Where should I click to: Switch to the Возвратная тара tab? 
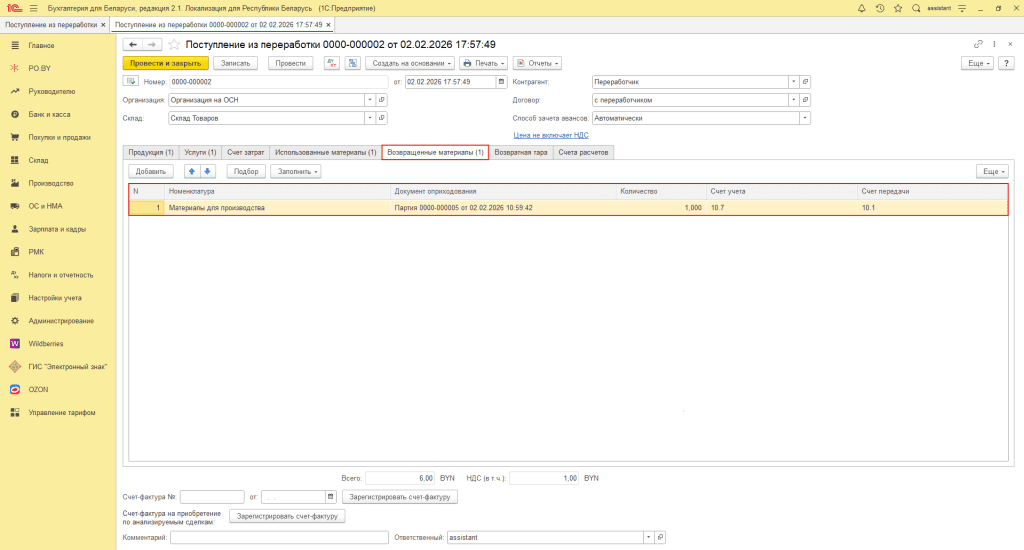point(521,152)
